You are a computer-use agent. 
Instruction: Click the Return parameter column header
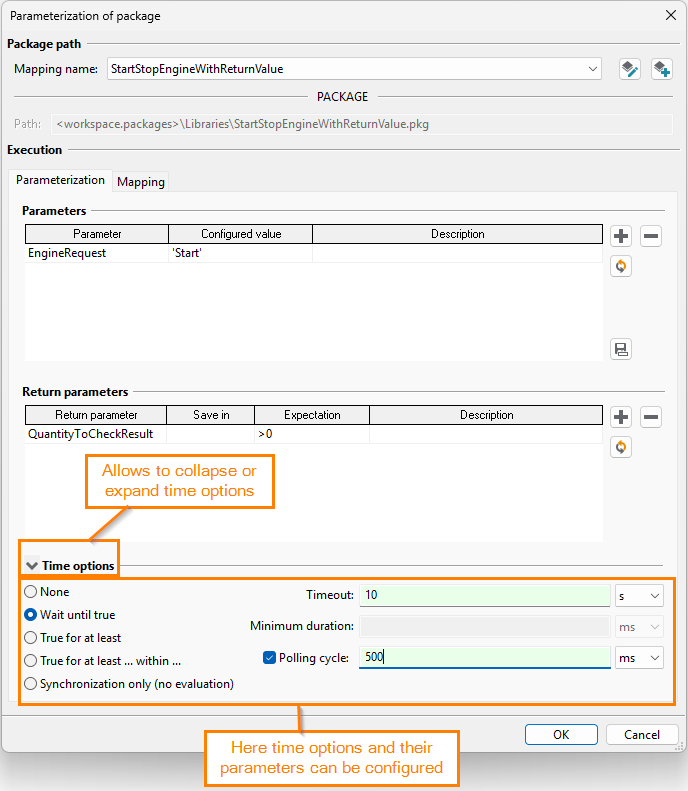pyautogui.click(x=96, y=415)
